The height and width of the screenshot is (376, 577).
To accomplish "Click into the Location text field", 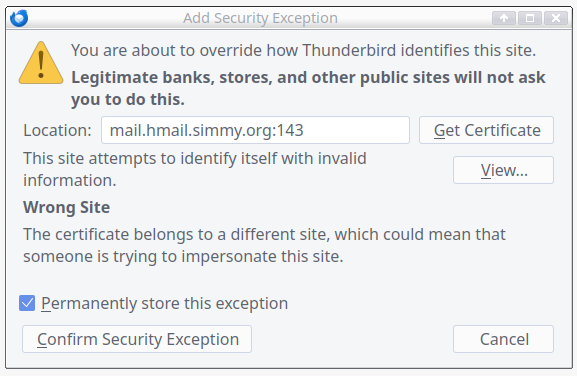I will (x=255, y=130).
